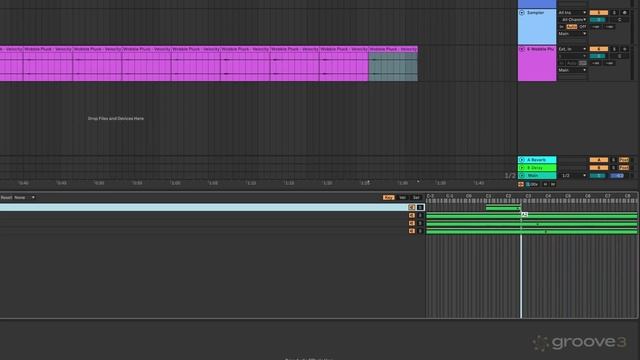Switch zone editor to Vel tab
The width and height of the screenshot is (640, 360).
[402, 198]
